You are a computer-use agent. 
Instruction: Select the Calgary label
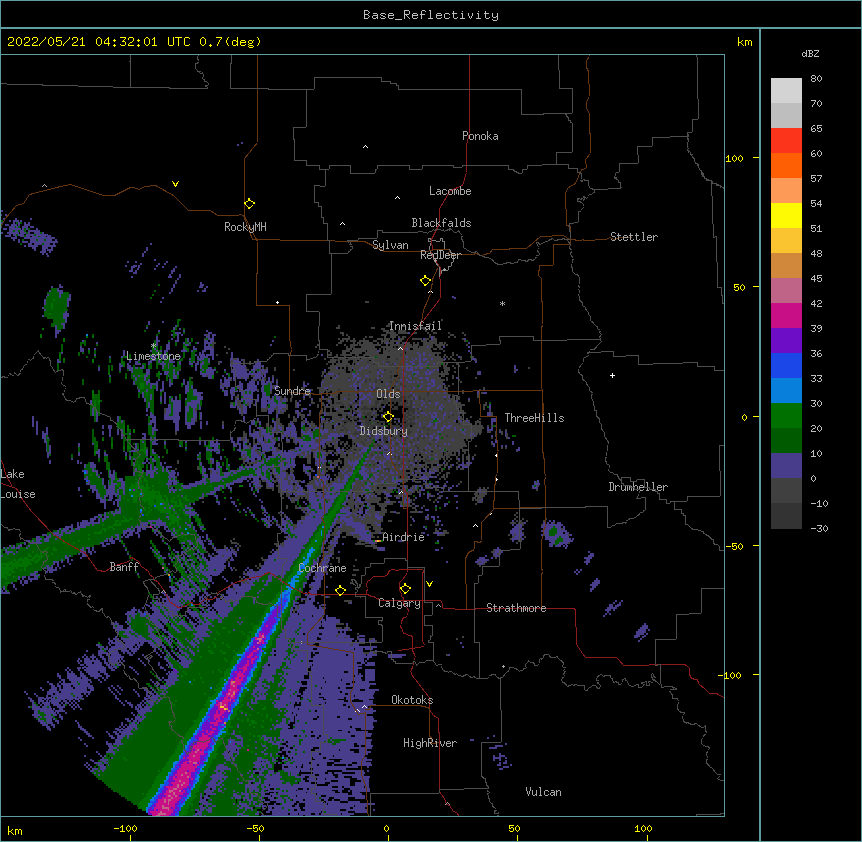pos(399,603)
